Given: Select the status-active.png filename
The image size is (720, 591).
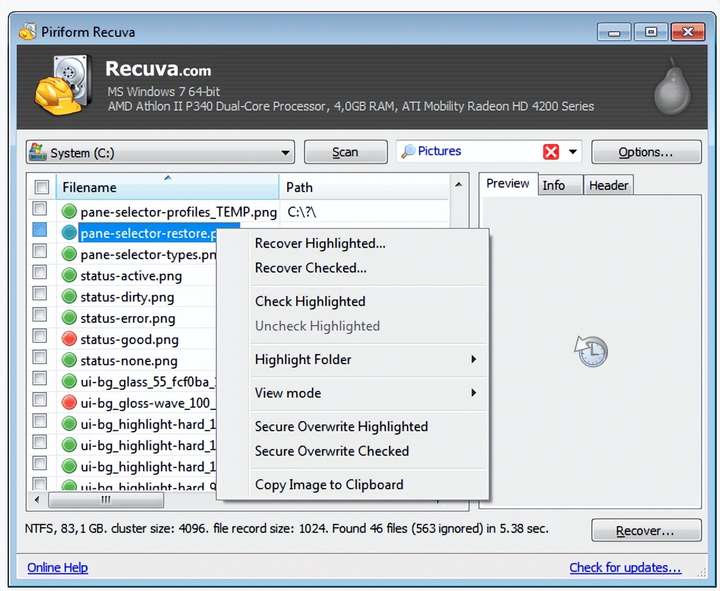Looking at the screenshot, I should (131, 276).
